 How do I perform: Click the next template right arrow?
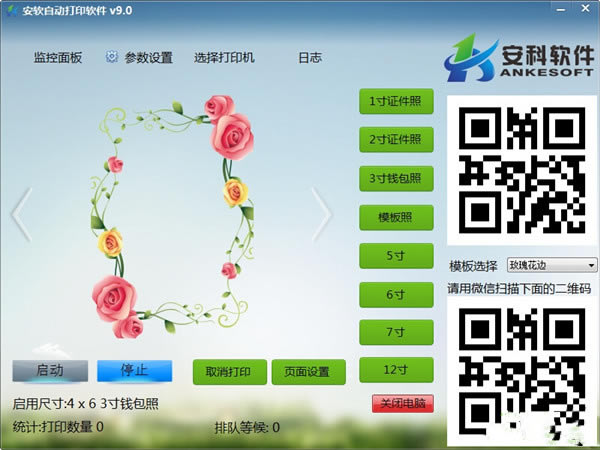click(x=321, y=215)
